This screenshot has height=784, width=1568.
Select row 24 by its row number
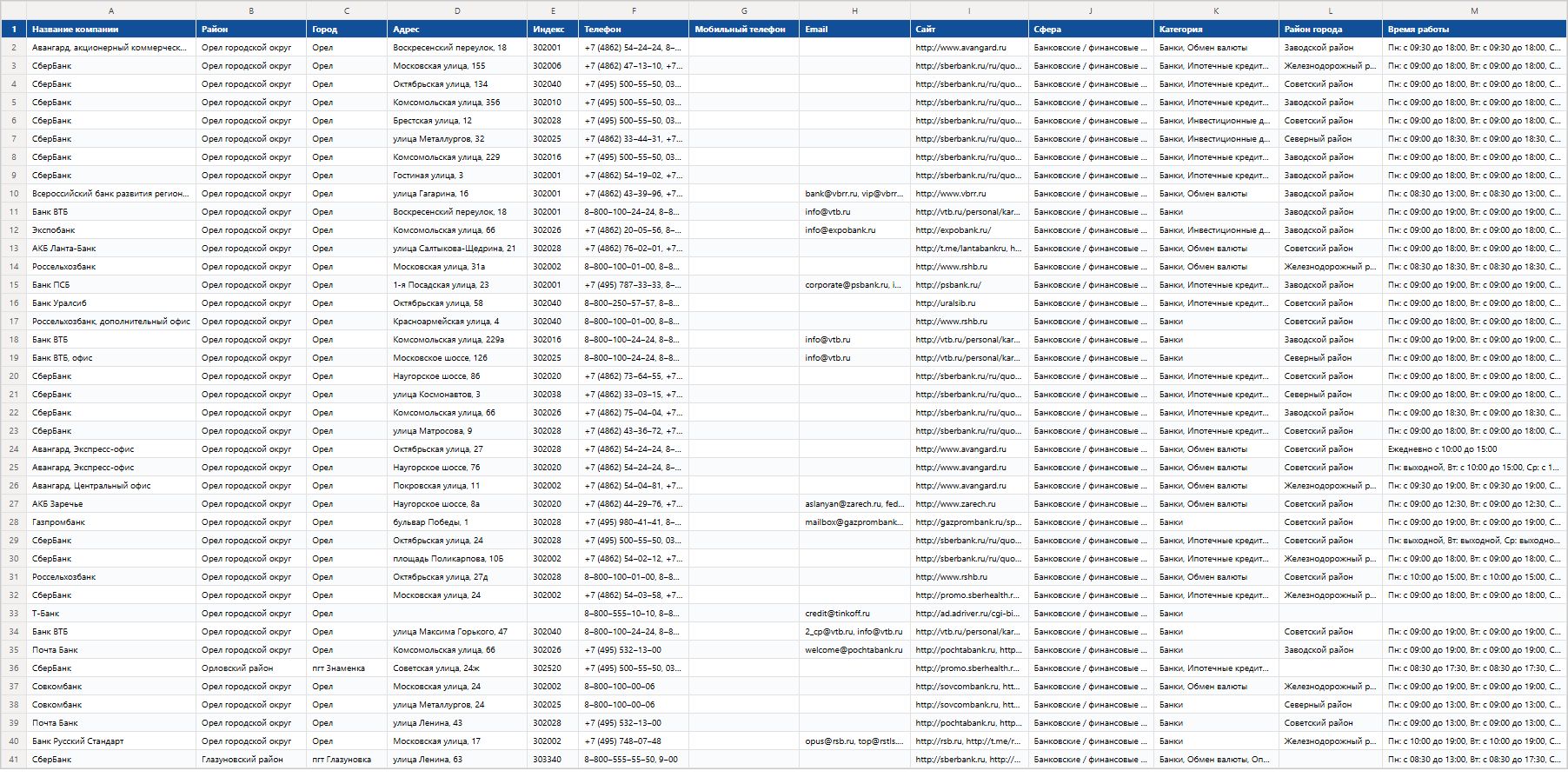(x=14, y=449)
